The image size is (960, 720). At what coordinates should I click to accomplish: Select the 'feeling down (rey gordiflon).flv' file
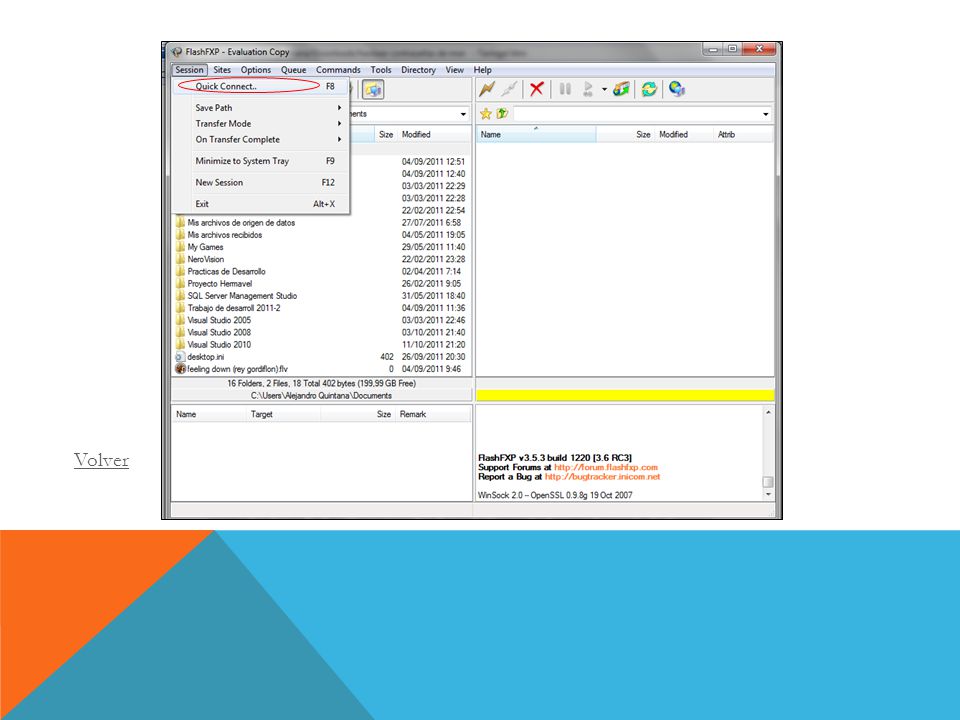click(x=237, y=369)
